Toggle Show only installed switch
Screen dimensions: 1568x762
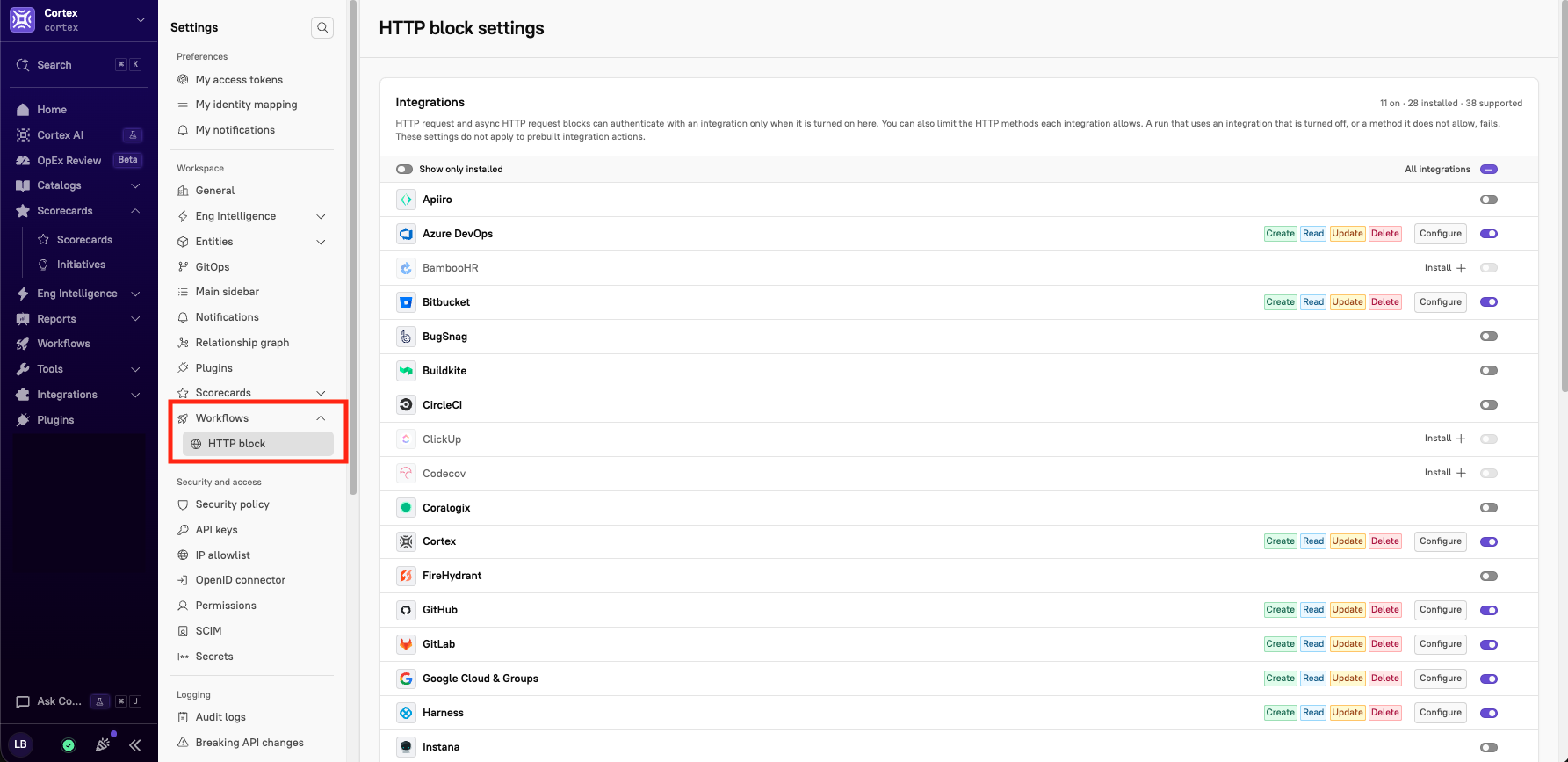point(404,169)
